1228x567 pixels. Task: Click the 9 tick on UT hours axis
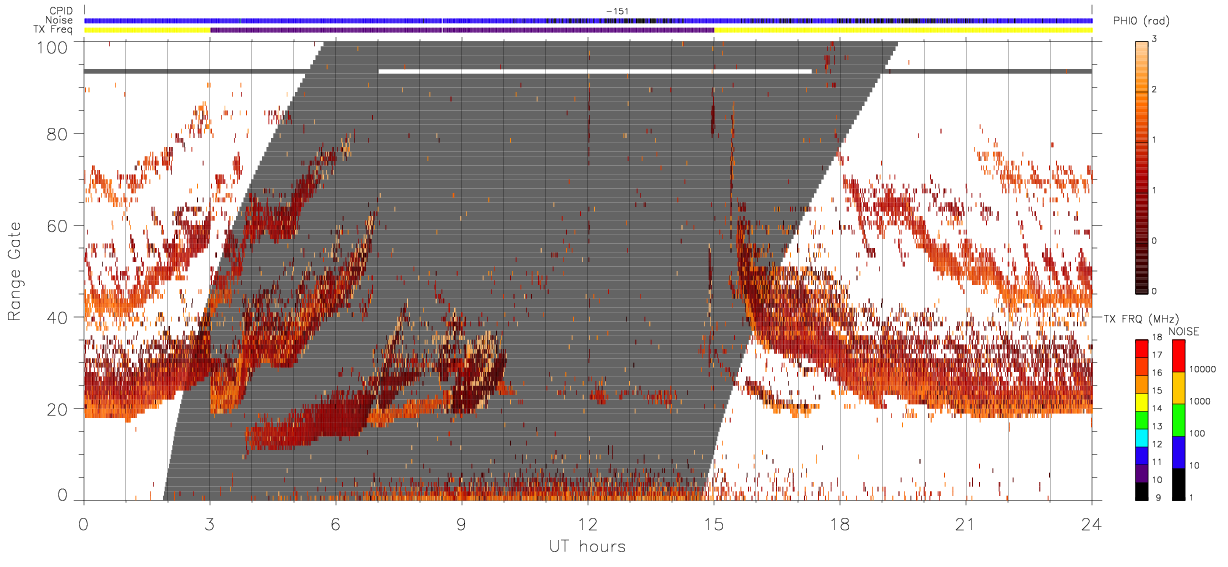(462, 524)
